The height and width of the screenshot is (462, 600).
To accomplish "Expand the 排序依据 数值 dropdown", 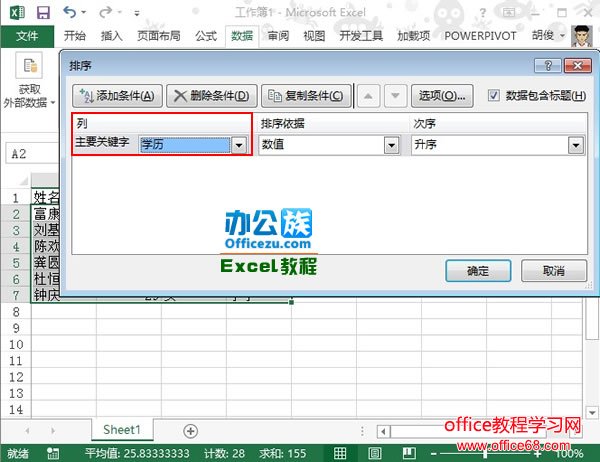I will [391, 145].
